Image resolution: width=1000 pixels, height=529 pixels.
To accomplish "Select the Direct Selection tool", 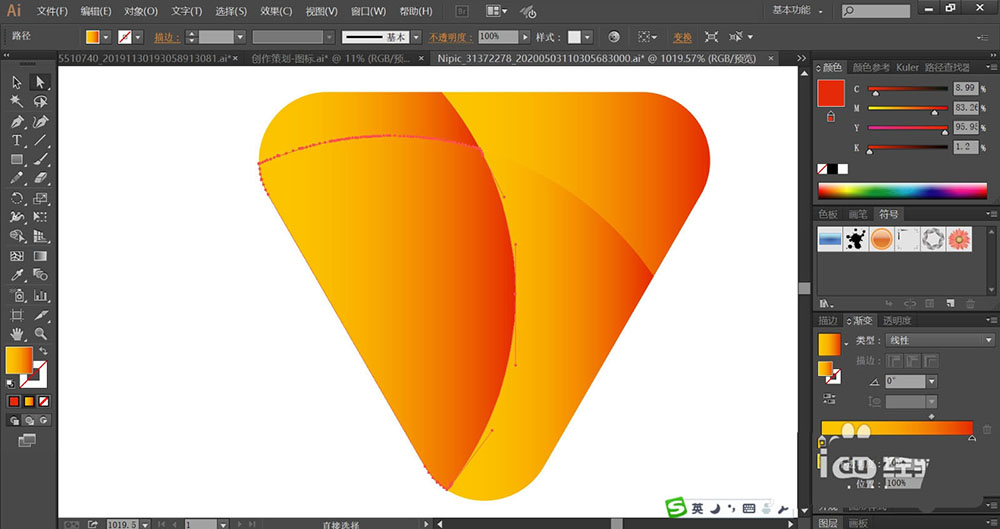I will (x=40, y=82).
